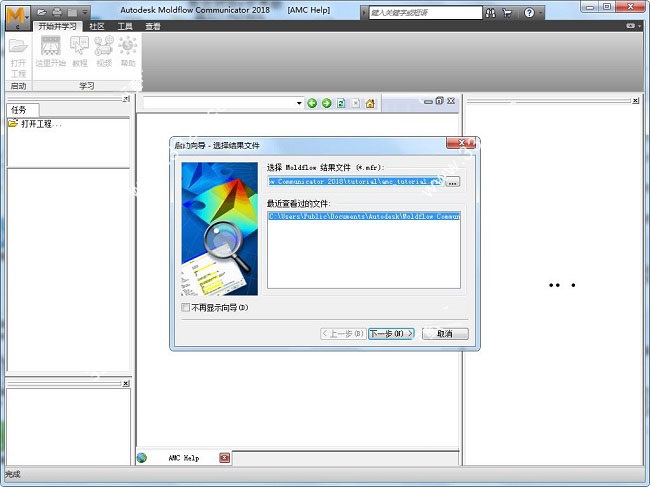
Task: Click the 取消 cancel button
Action: (x=445, y=334)
